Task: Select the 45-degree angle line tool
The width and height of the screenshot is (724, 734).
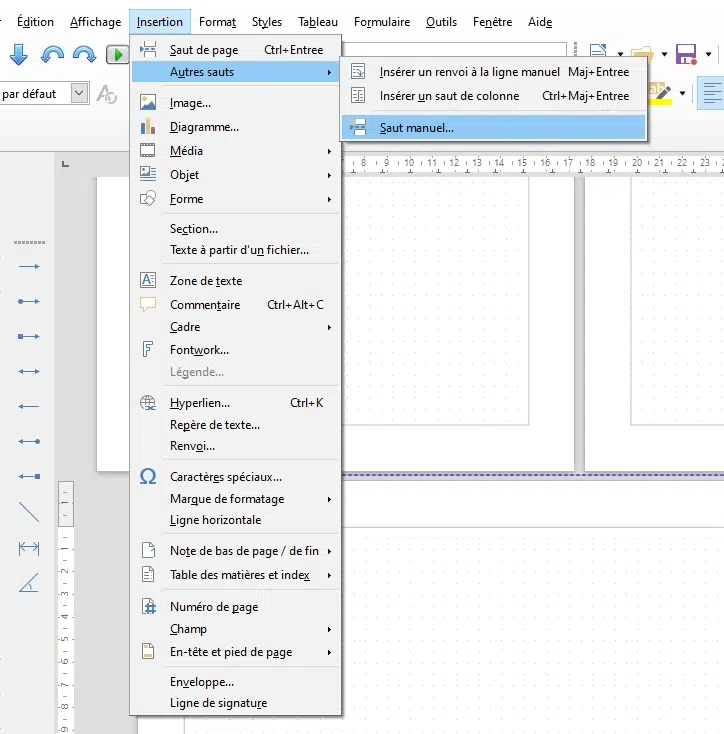Action: tap(29, 583)
